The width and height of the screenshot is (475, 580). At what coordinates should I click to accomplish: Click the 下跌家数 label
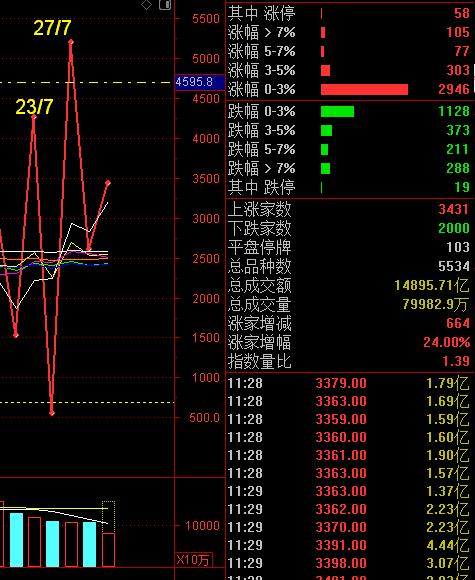coord(259,228)
